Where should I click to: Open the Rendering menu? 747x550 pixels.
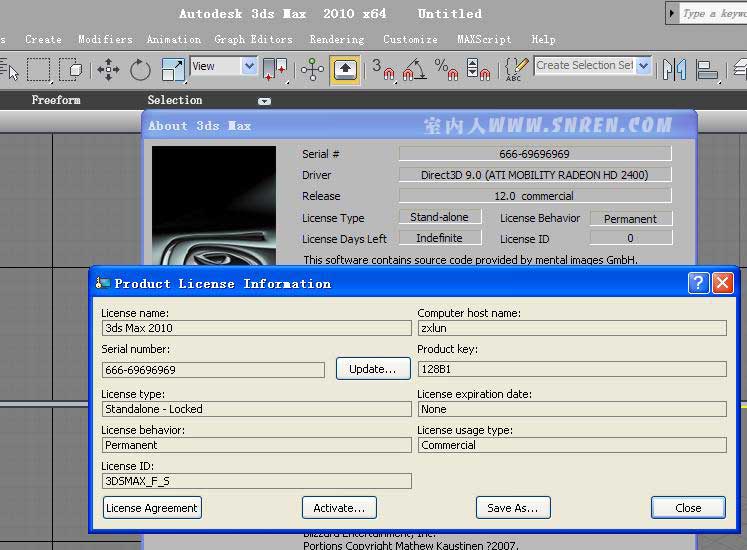click(x=336, y=39)
